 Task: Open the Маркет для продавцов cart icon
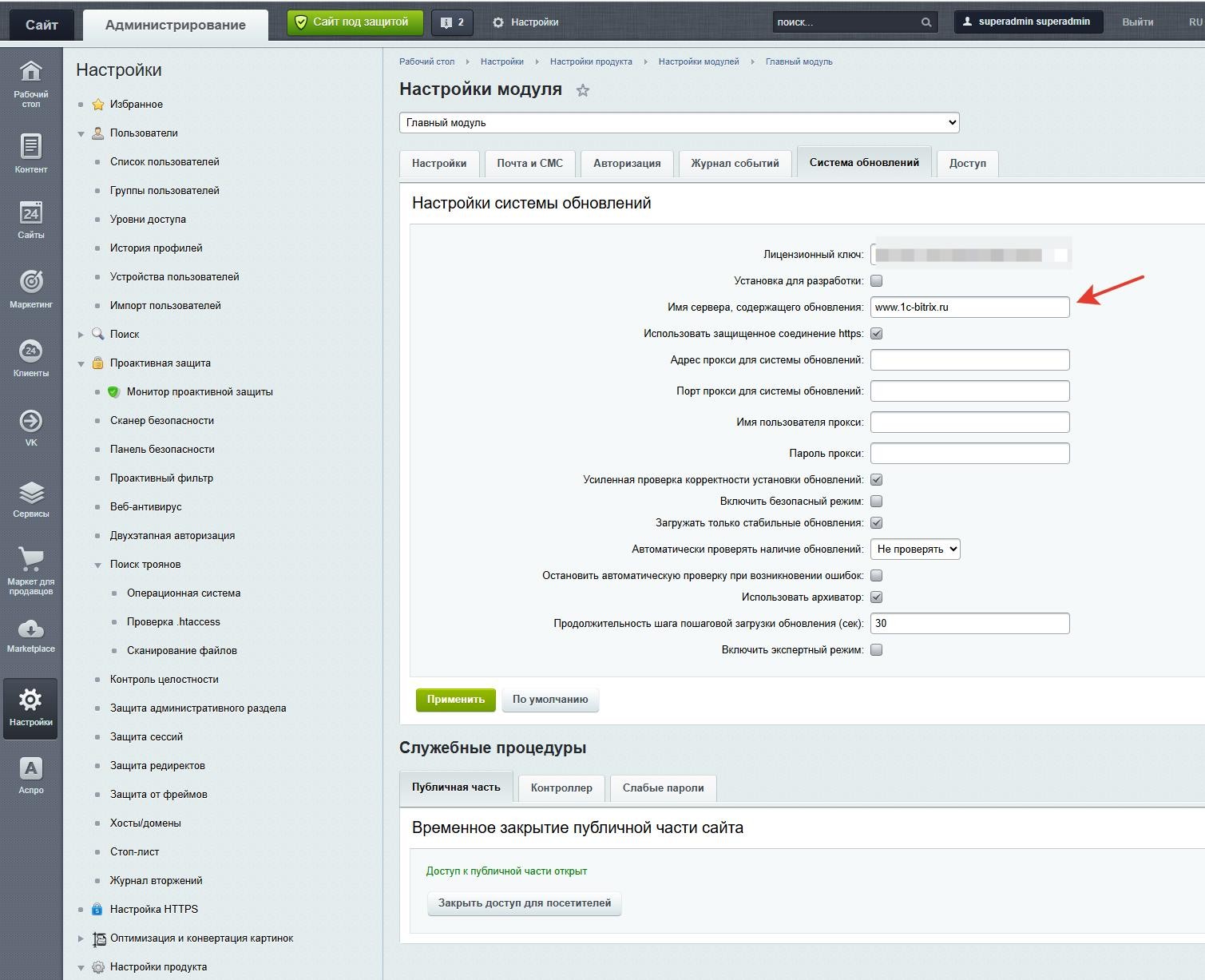[x=30, y=560]
